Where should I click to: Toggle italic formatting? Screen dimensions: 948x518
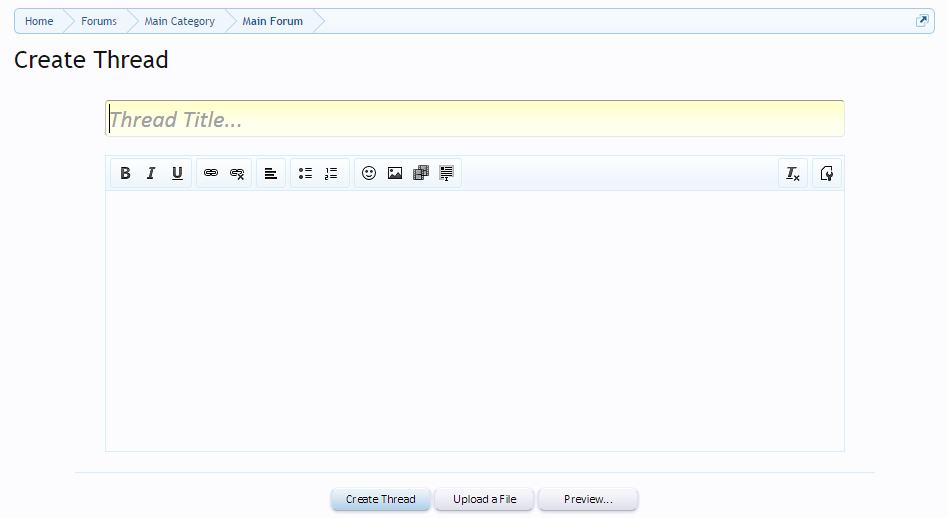pos(151,173)
